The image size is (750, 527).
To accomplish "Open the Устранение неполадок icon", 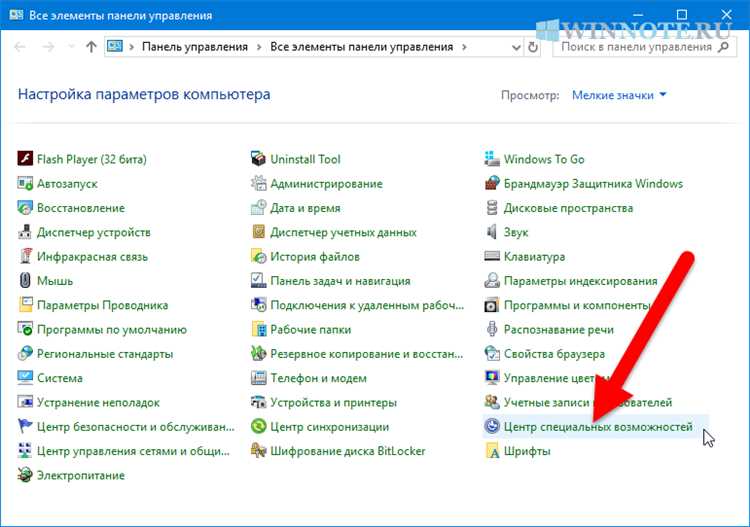I will 25,402.
